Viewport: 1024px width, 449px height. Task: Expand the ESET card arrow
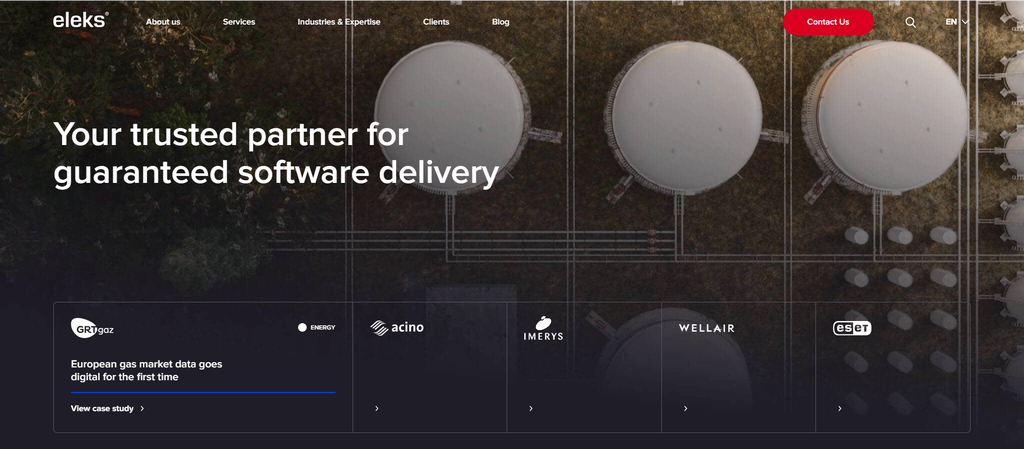pyautogui.click(x=839, y=409)
